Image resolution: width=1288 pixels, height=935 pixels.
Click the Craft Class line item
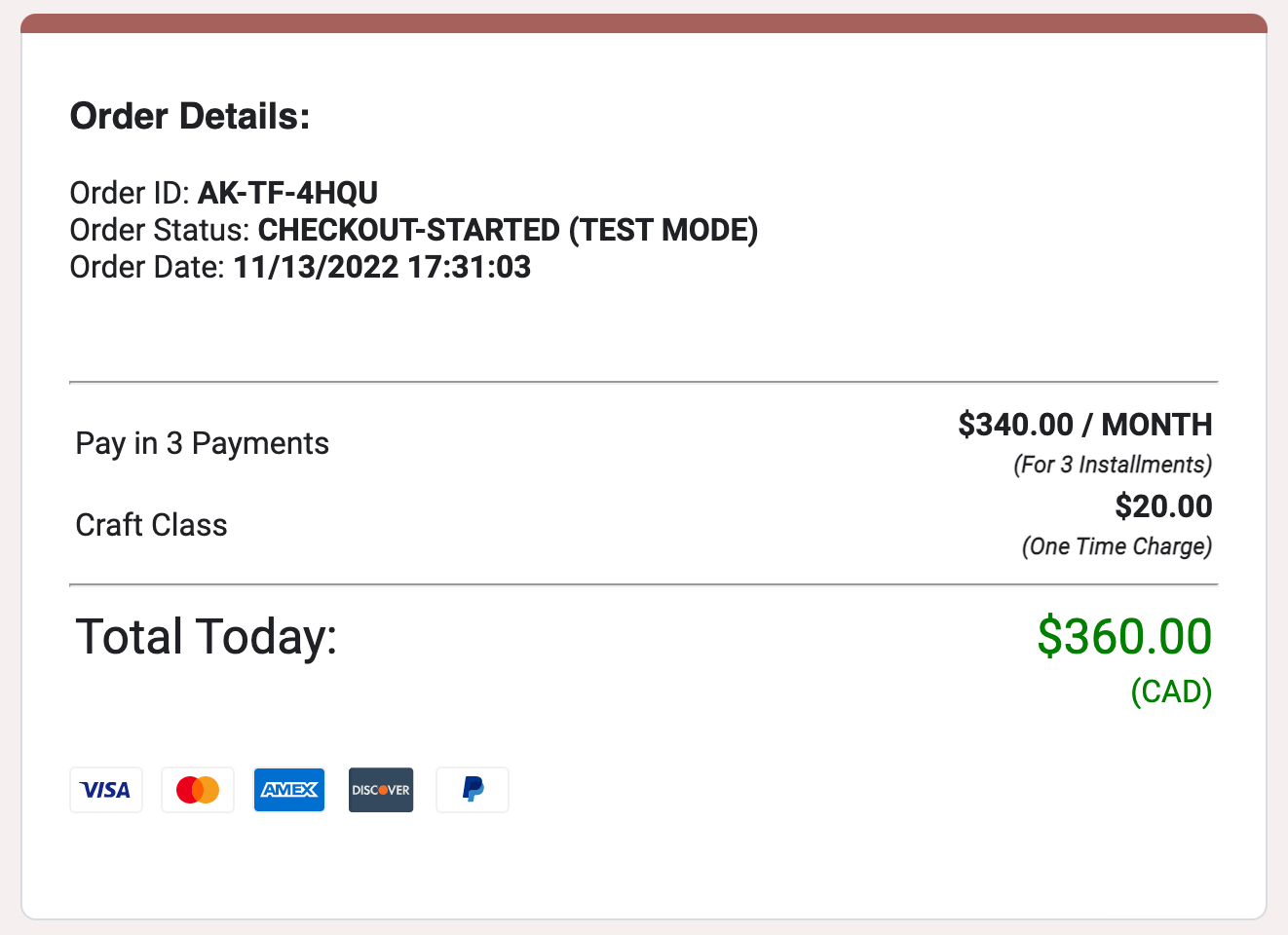click(151, 524)
